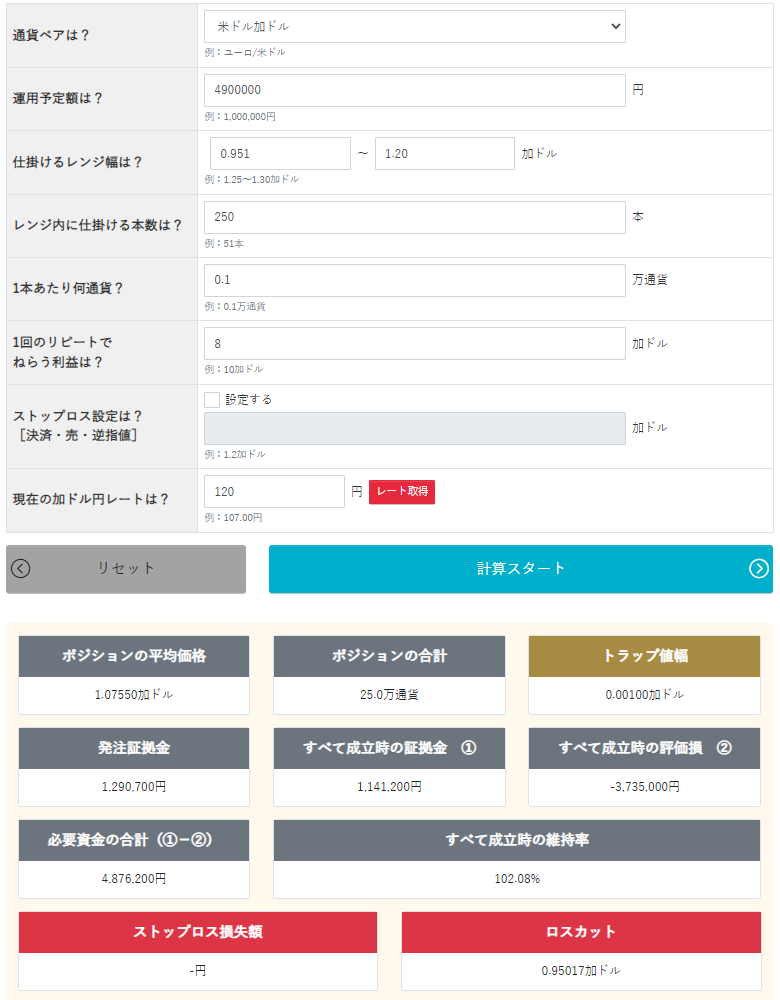Screen dimensions: 780x1000
Task: Select the margin value 1,141,200円
Action: (389, 787)
